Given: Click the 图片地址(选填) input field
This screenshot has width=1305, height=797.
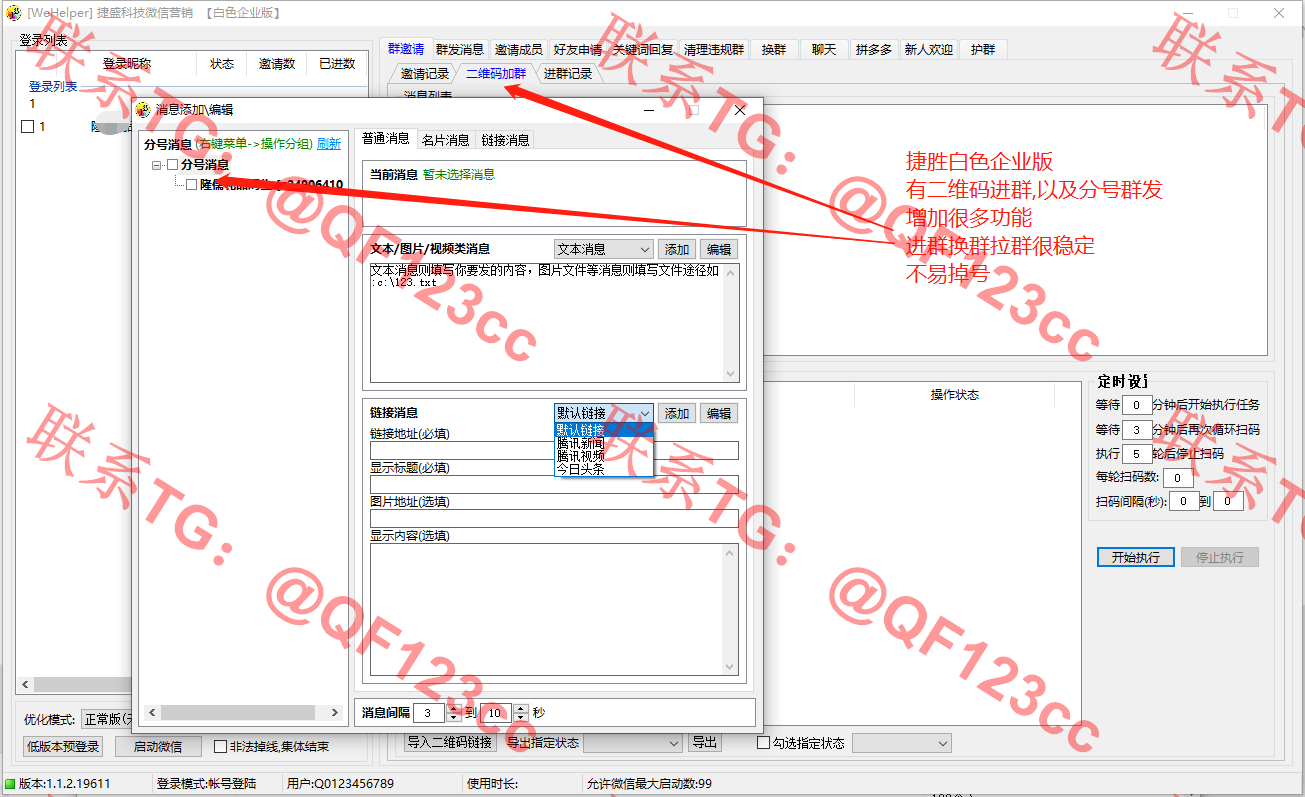Looking at the screenshot, I should tap(554, 518).
